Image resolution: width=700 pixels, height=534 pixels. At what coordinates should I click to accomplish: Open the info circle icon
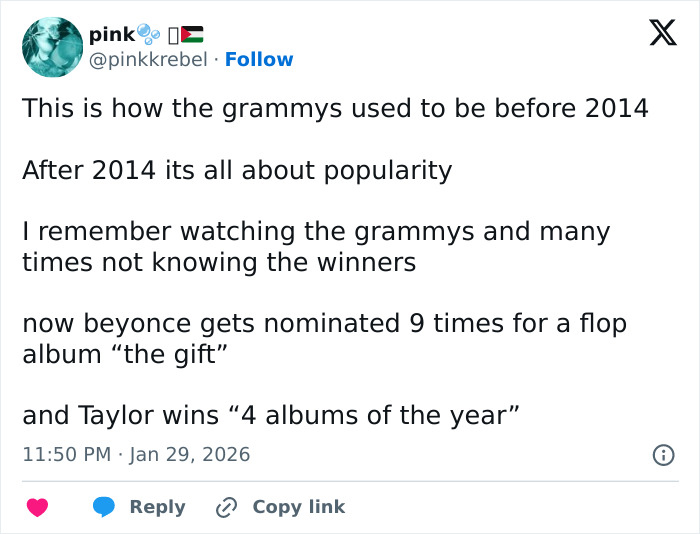[x=662, y=455]
